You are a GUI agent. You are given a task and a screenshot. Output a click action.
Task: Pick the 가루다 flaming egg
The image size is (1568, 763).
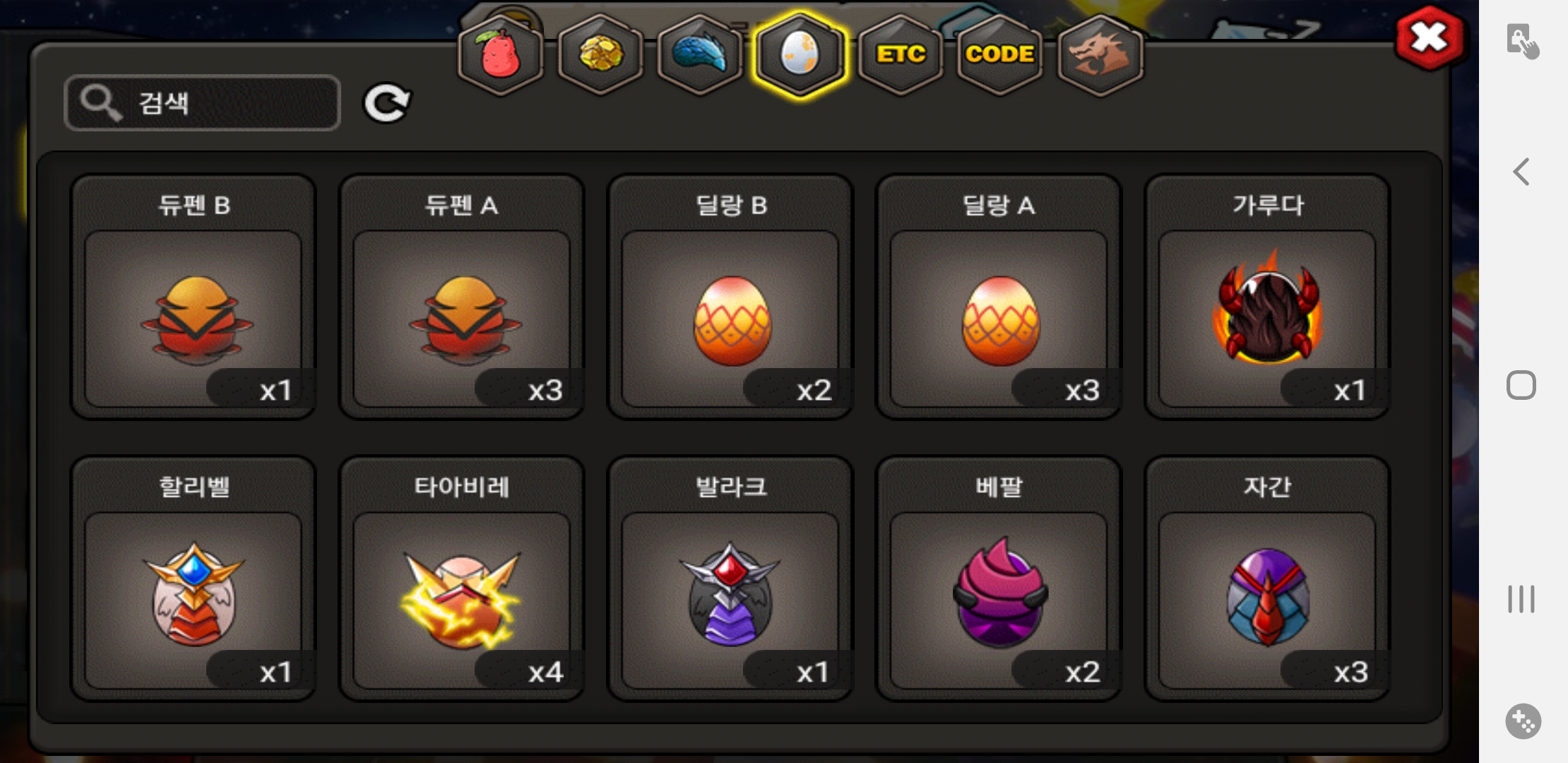click(x=1267, y=297)
